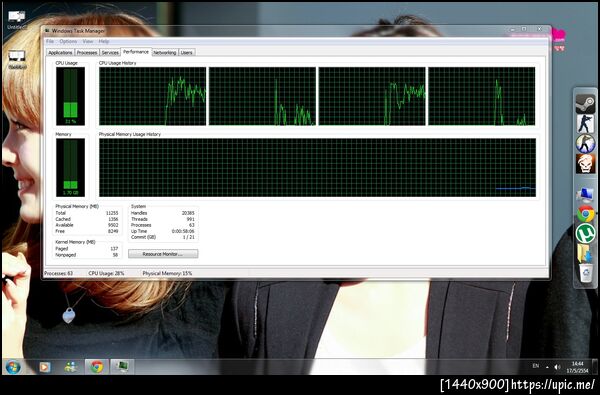
Task: Click the Threads value 991
Action: click(190, 219)
